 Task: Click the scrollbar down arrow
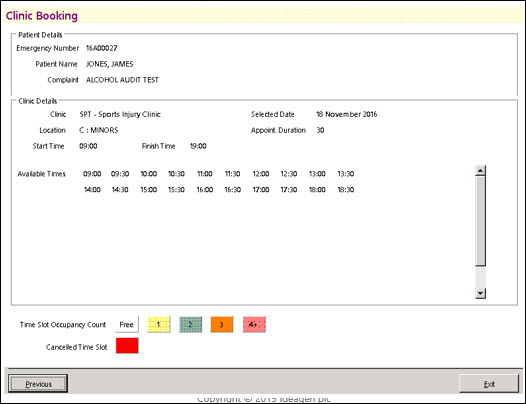point(480,293)
